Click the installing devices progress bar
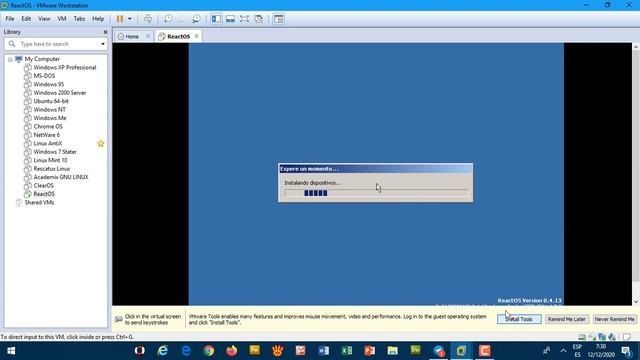The image size is (640, 360). coord(376,193)
